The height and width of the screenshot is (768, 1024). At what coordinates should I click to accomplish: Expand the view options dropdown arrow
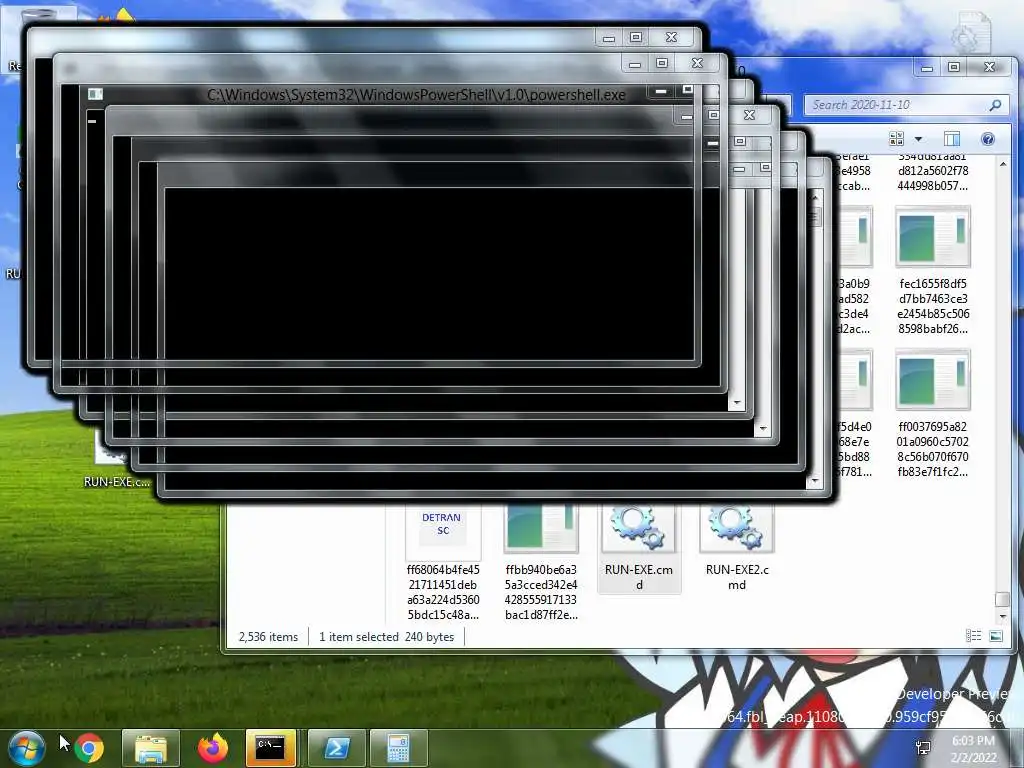click(x=918, y=139)
